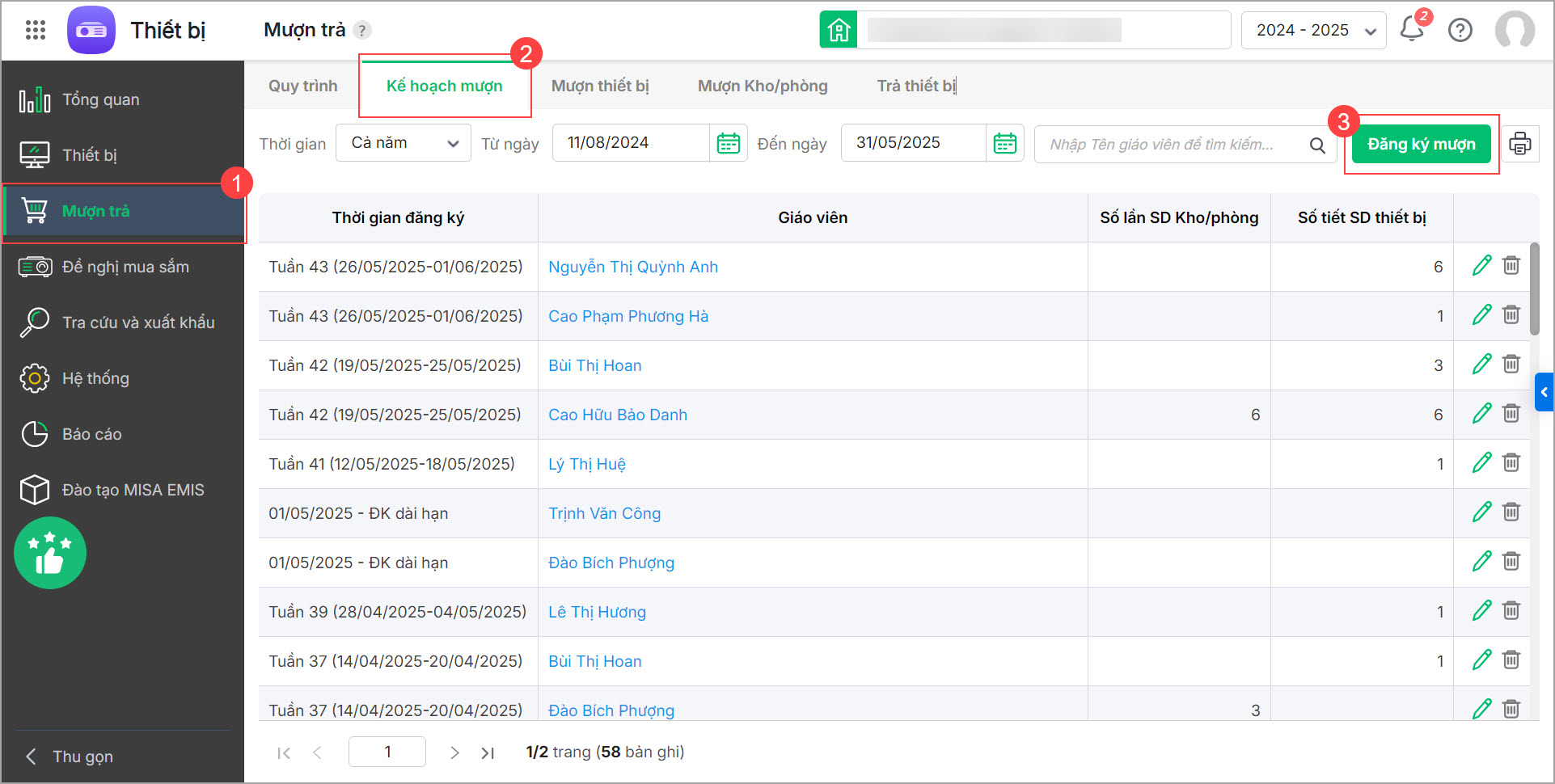Open calendar picker for Đến ngày
Image resolution: width=1555 pixels, height=784 pixels.
[x=1004, y=143]
